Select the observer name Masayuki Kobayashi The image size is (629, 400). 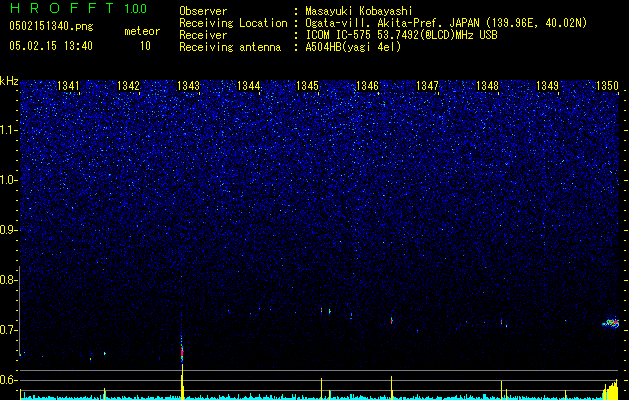point(359,11)
